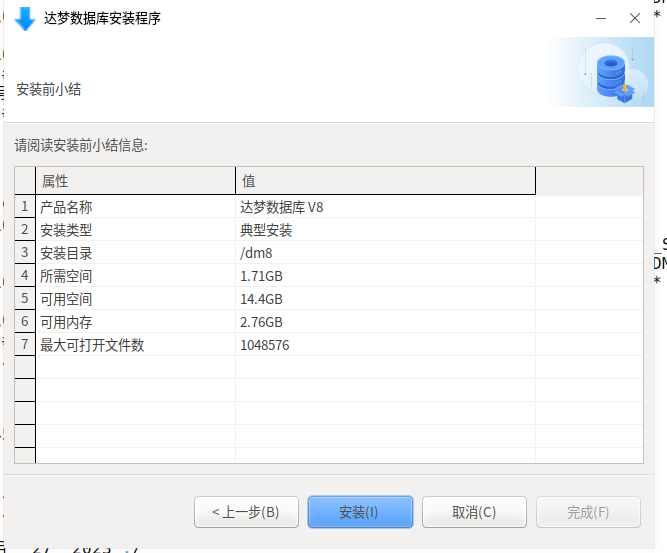Click row header number 1

click(25, 207)
